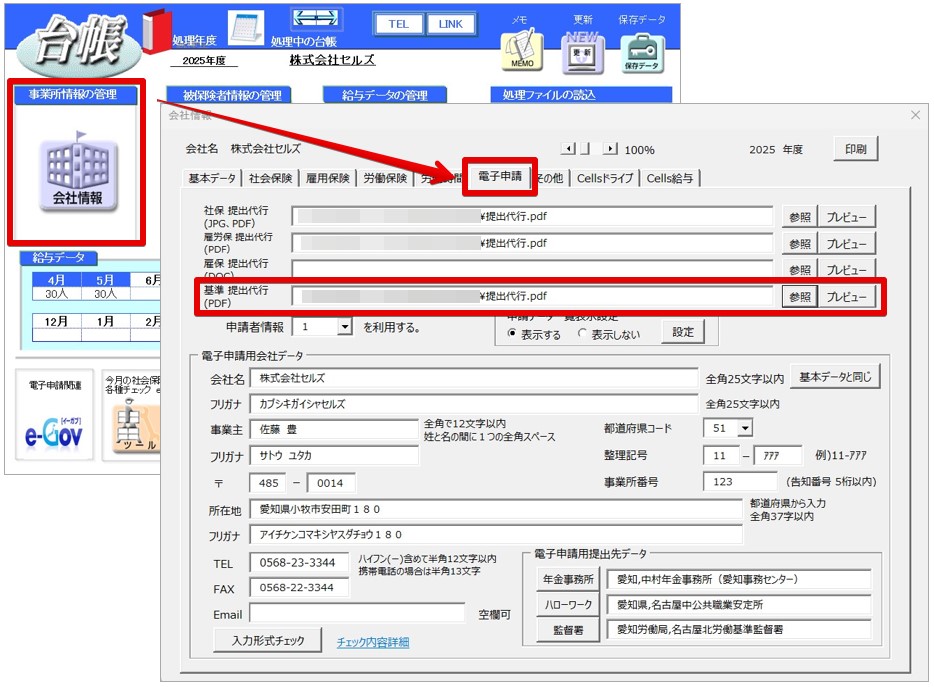Click the ハローワーク button
The width and height of the screenshot is (934, 687).
click(x=568, y=605)
